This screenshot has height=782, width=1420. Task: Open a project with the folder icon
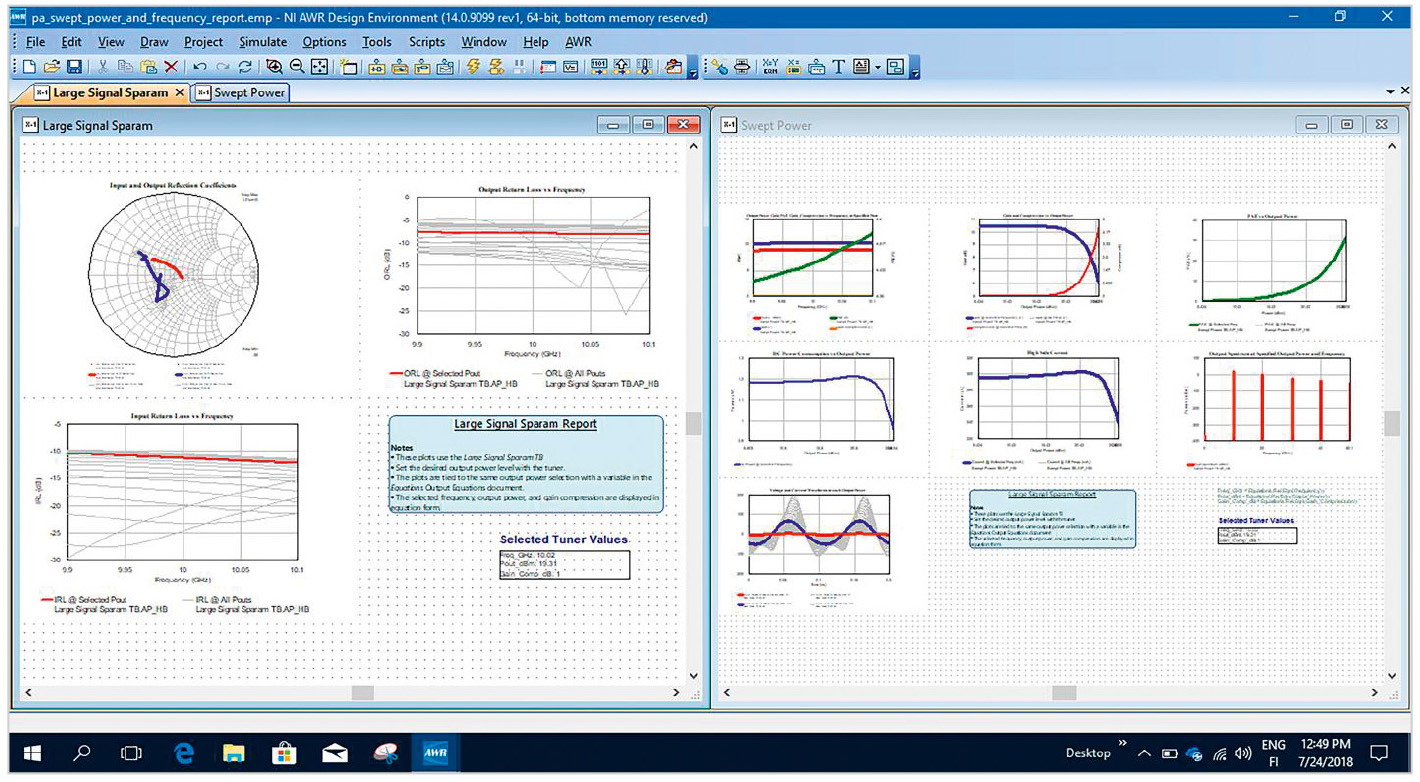[52, 67]
